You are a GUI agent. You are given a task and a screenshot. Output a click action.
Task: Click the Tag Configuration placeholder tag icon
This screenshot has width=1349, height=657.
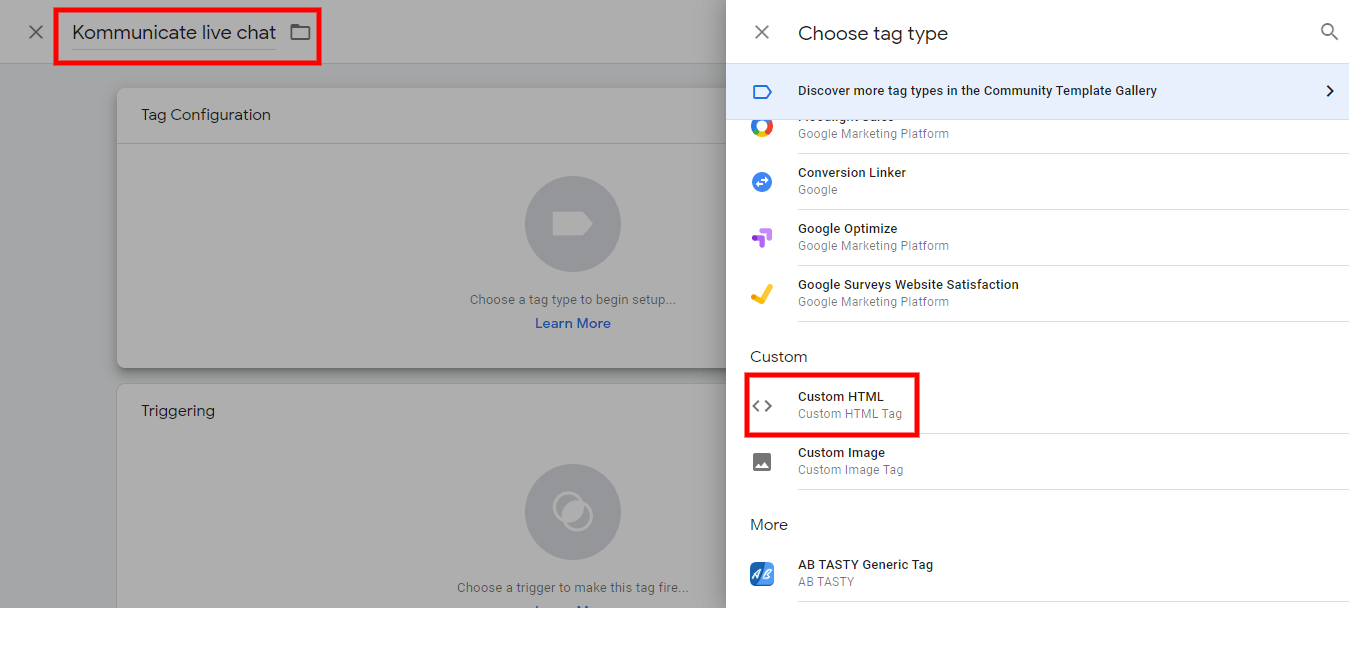coord(572,224)
